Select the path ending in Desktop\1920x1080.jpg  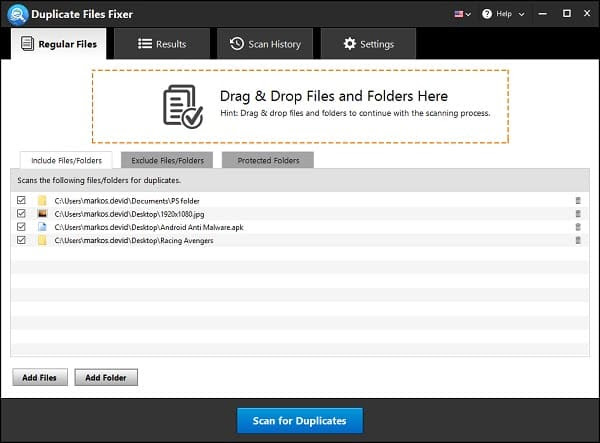129,214
